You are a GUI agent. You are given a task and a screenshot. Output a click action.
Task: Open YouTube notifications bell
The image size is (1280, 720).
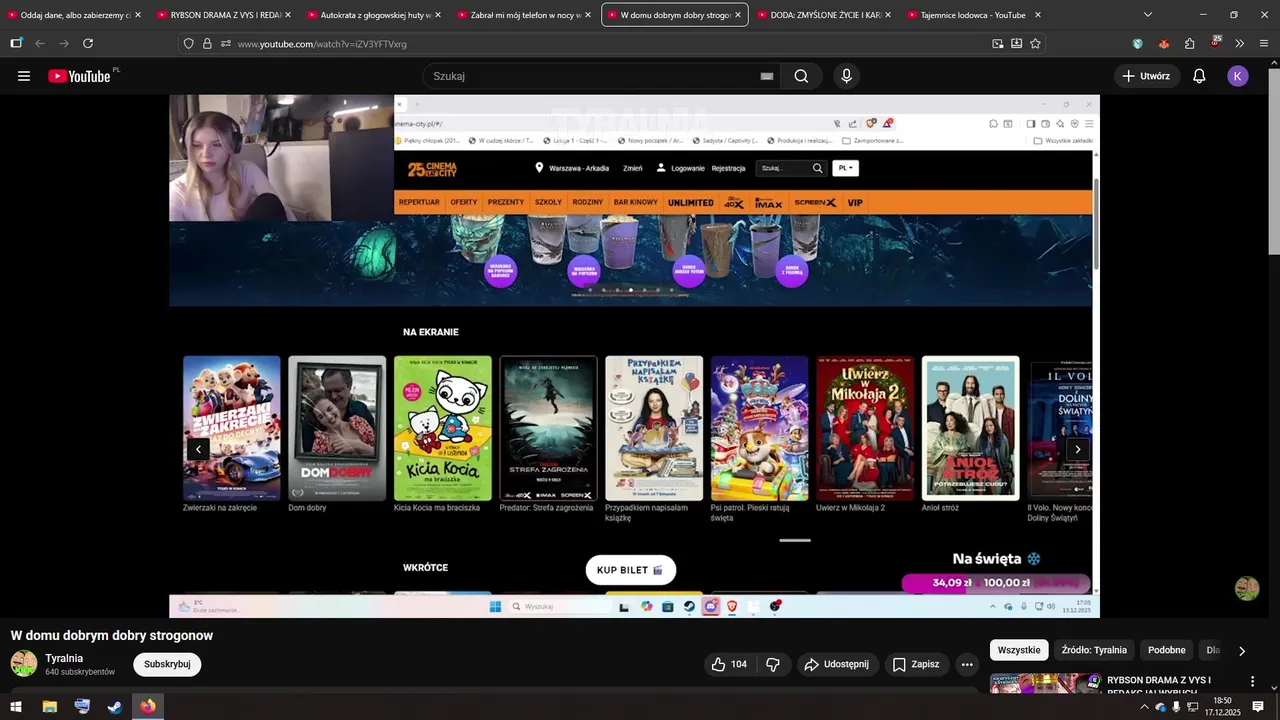tap(1199, 76)
